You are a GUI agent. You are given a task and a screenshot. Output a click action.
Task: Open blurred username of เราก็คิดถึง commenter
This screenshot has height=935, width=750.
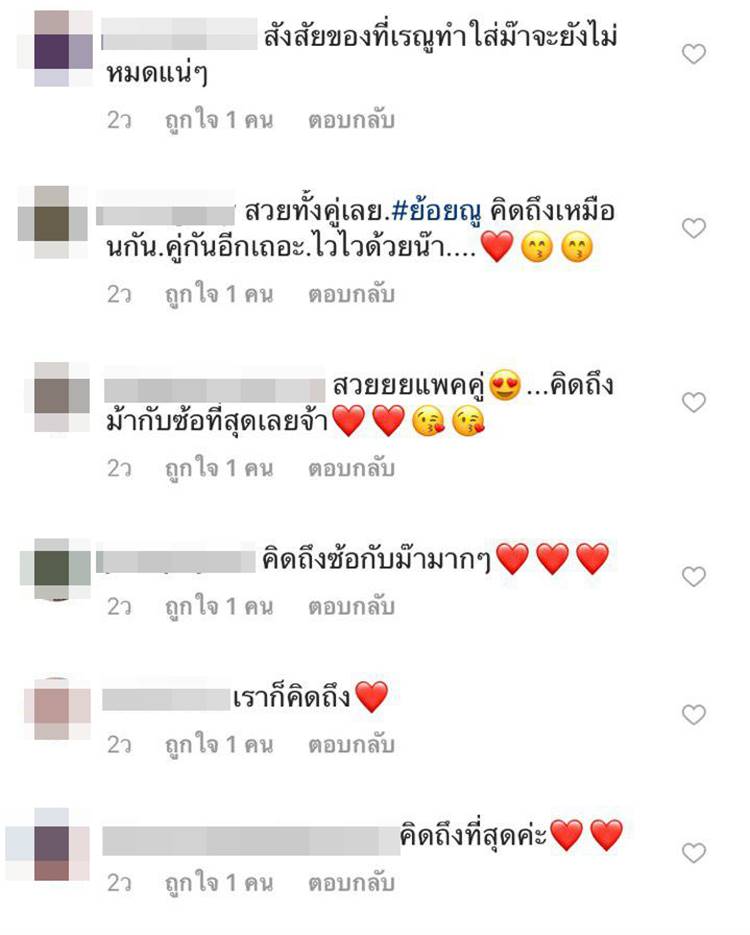[166, 699]
